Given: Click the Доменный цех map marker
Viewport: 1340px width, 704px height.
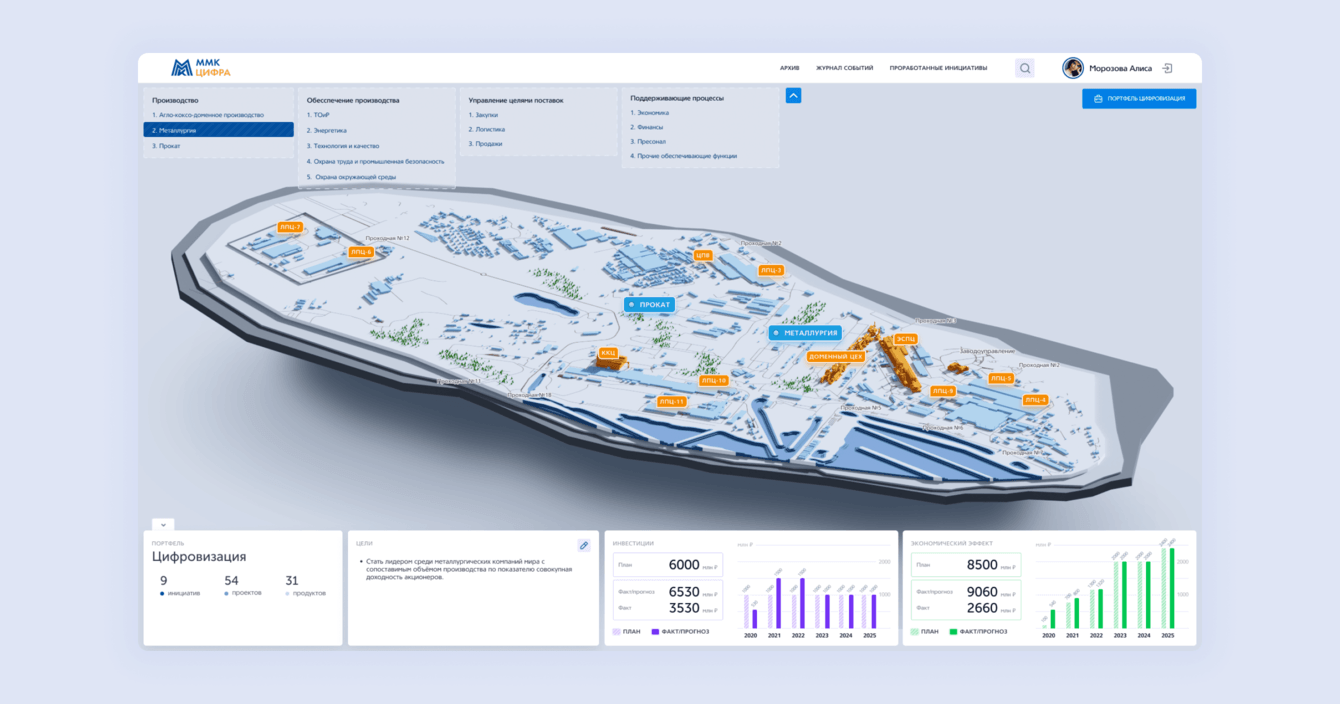Looking at the screenshot, I should (x=835, y=357).
